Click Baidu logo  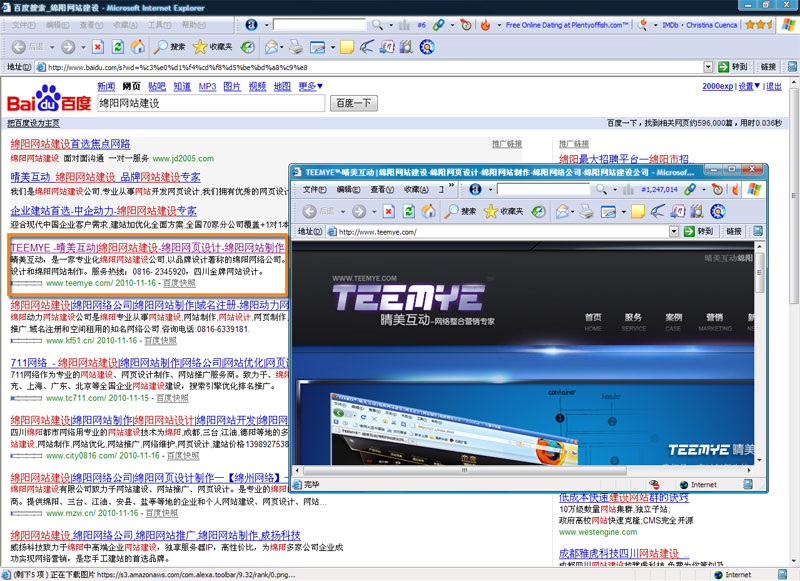point(48,98)
